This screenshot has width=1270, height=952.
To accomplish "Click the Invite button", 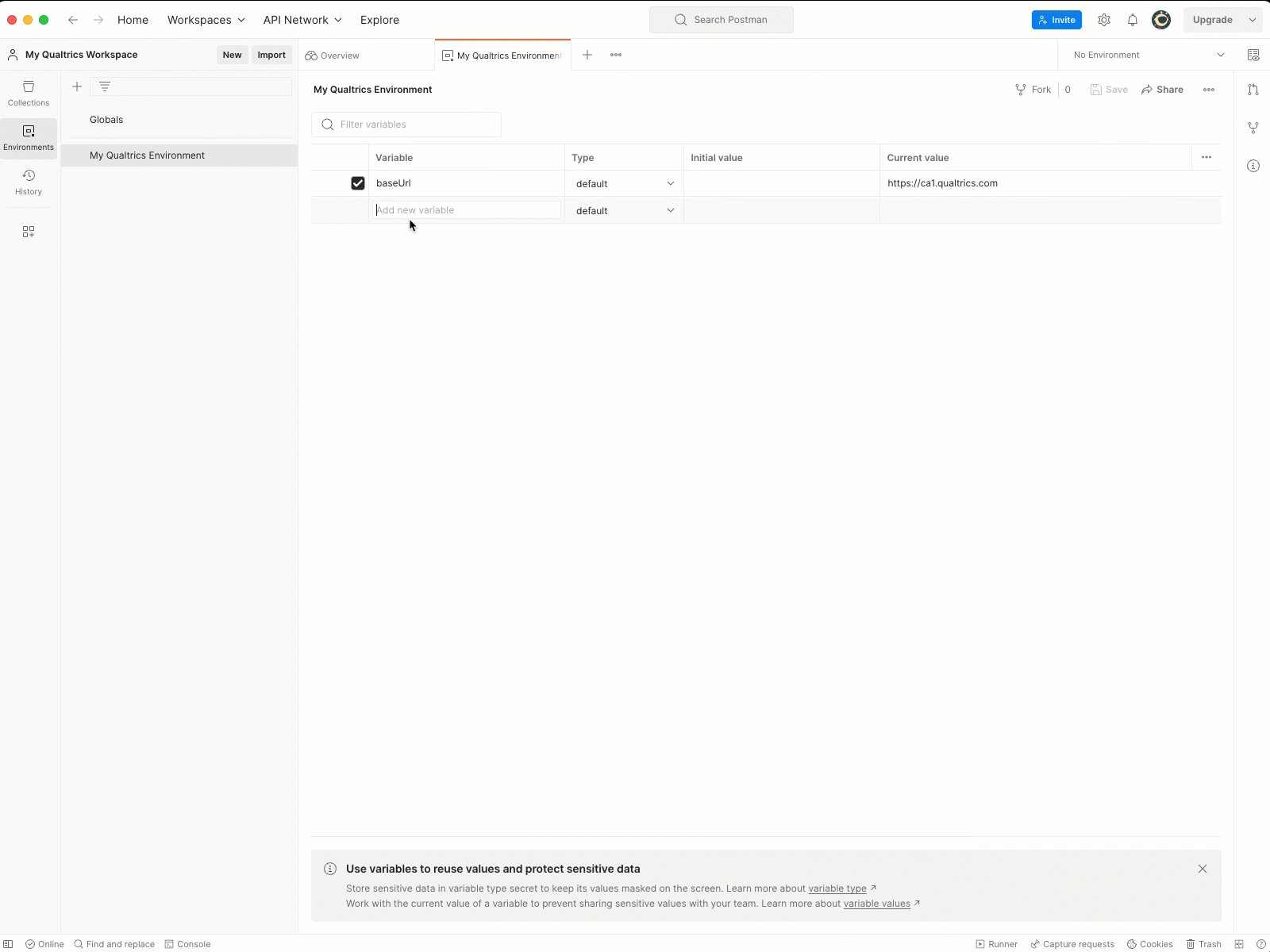I will point(1056,20).
